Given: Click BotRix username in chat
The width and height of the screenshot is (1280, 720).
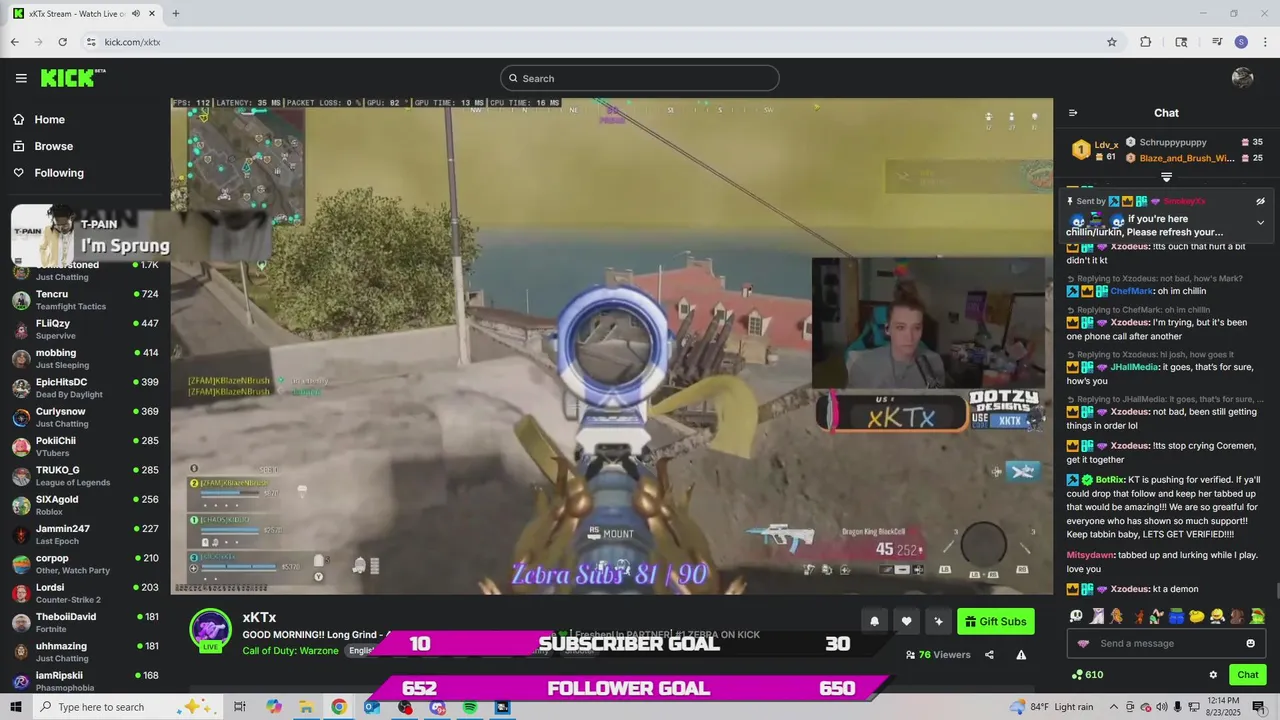Looking at the screenshot, I should click(x=1109, y=480).
